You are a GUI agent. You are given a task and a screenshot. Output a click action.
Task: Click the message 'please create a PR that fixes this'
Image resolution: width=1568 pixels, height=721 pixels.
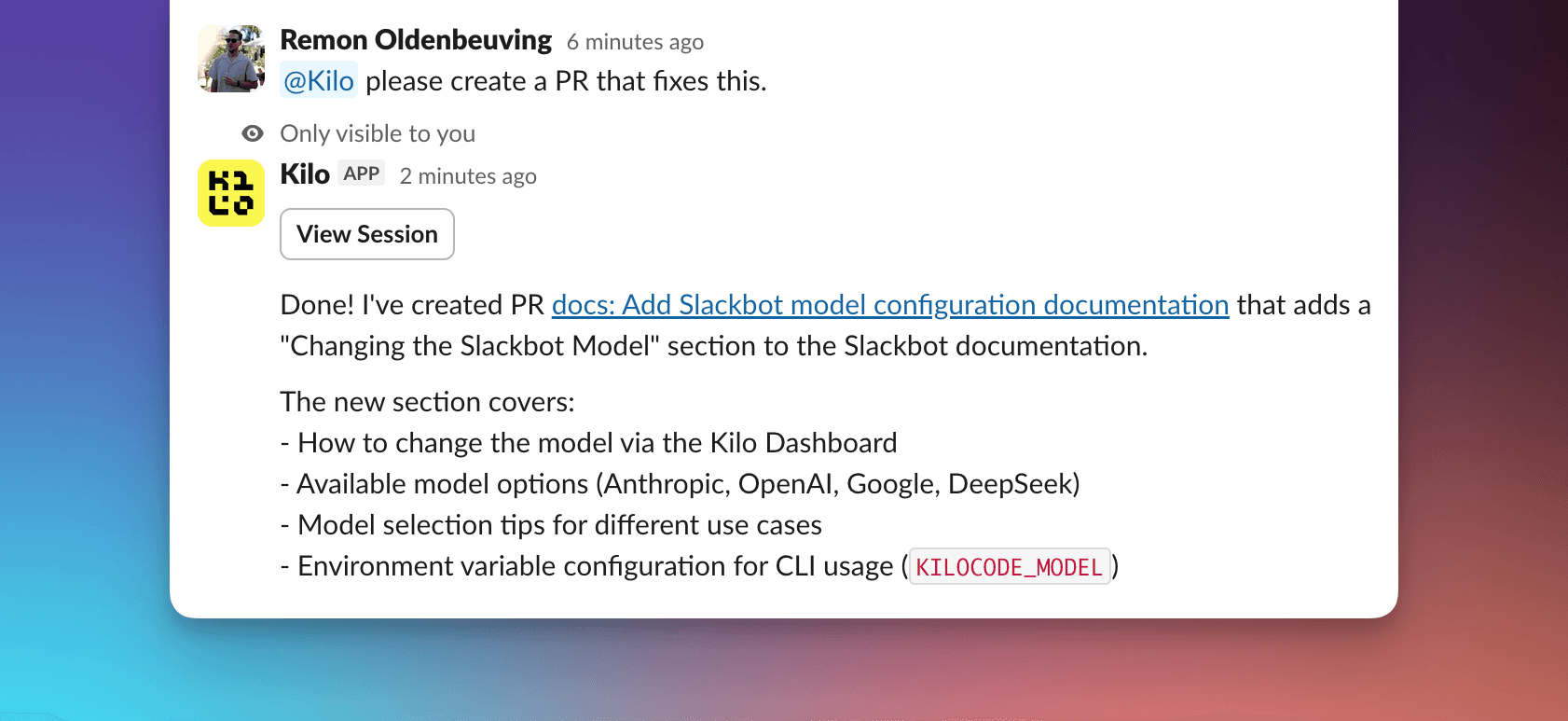(x=564, y=81)
